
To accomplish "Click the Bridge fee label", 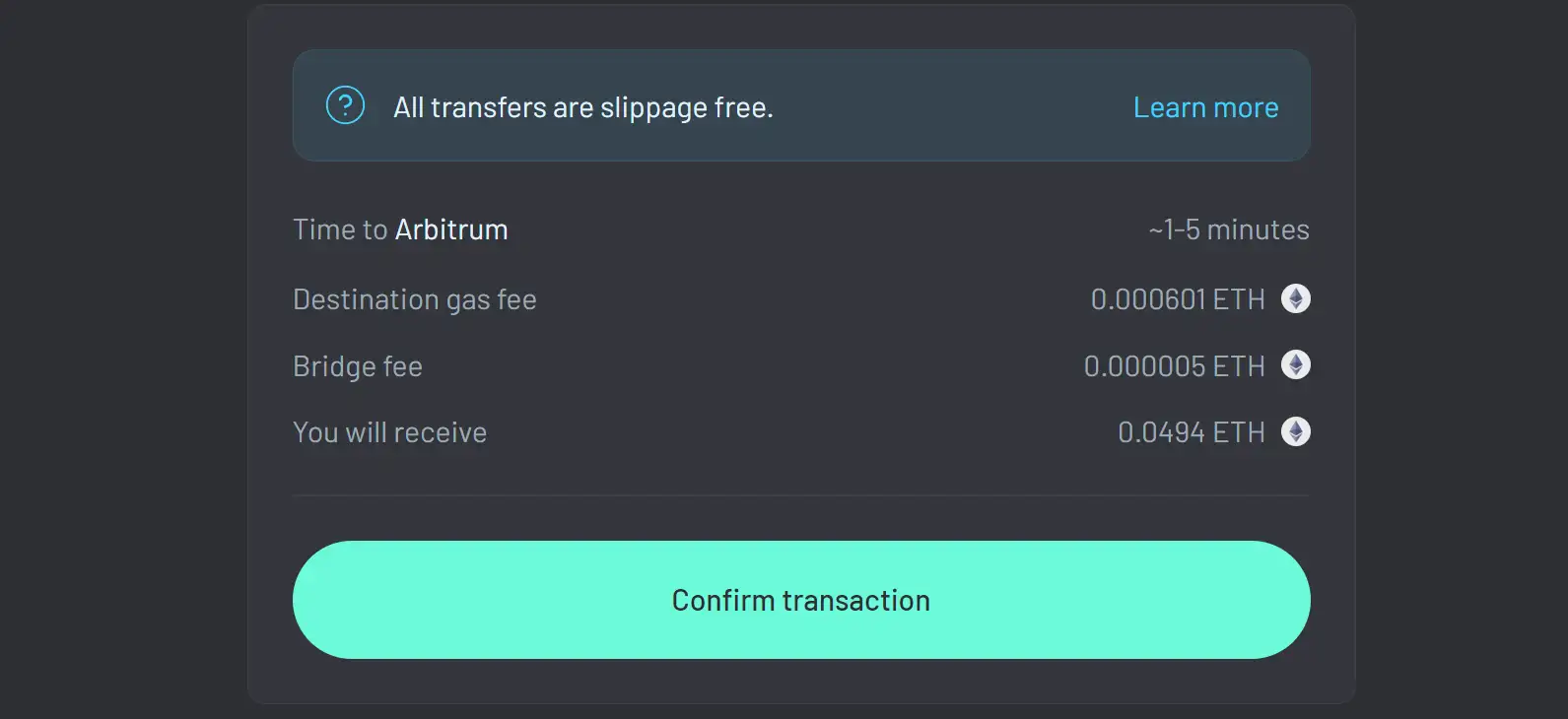I will pos(357,366).
